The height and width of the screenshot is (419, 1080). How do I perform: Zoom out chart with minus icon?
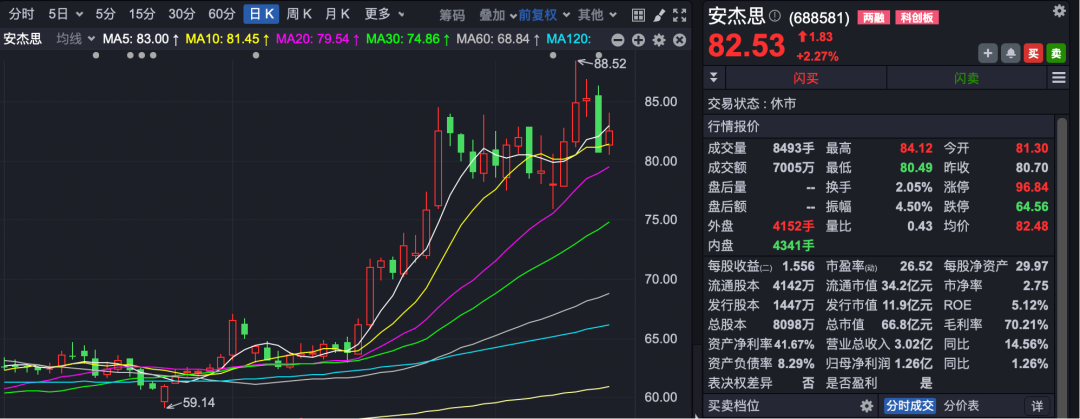pos(617,39)
